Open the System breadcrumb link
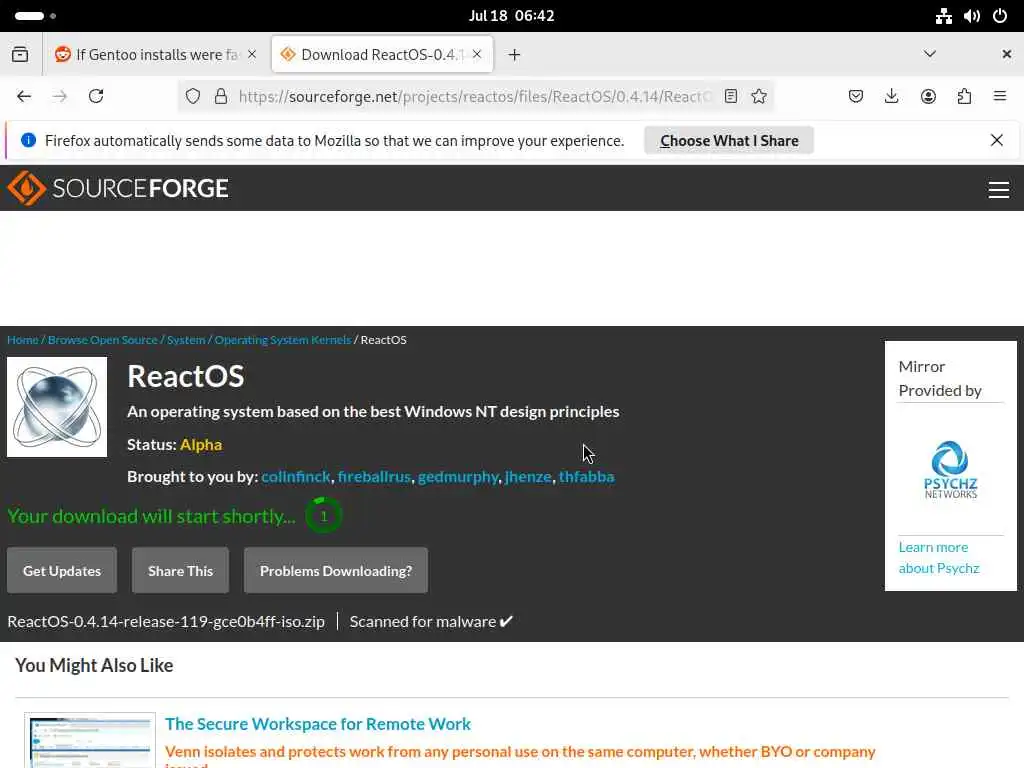This screenshot has width=1024, height=768. click(x=186, y=340)
